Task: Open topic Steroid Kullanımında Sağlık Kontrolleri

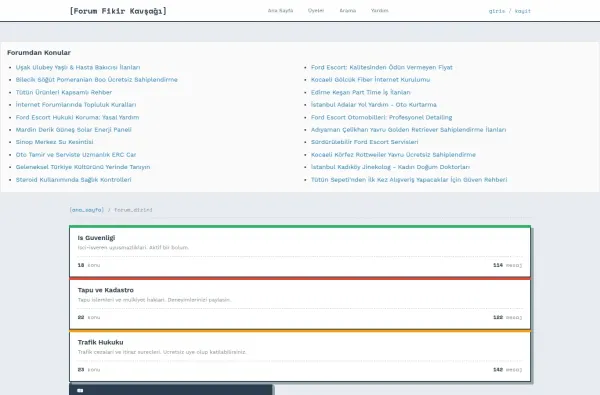Action: pos(73,180)
